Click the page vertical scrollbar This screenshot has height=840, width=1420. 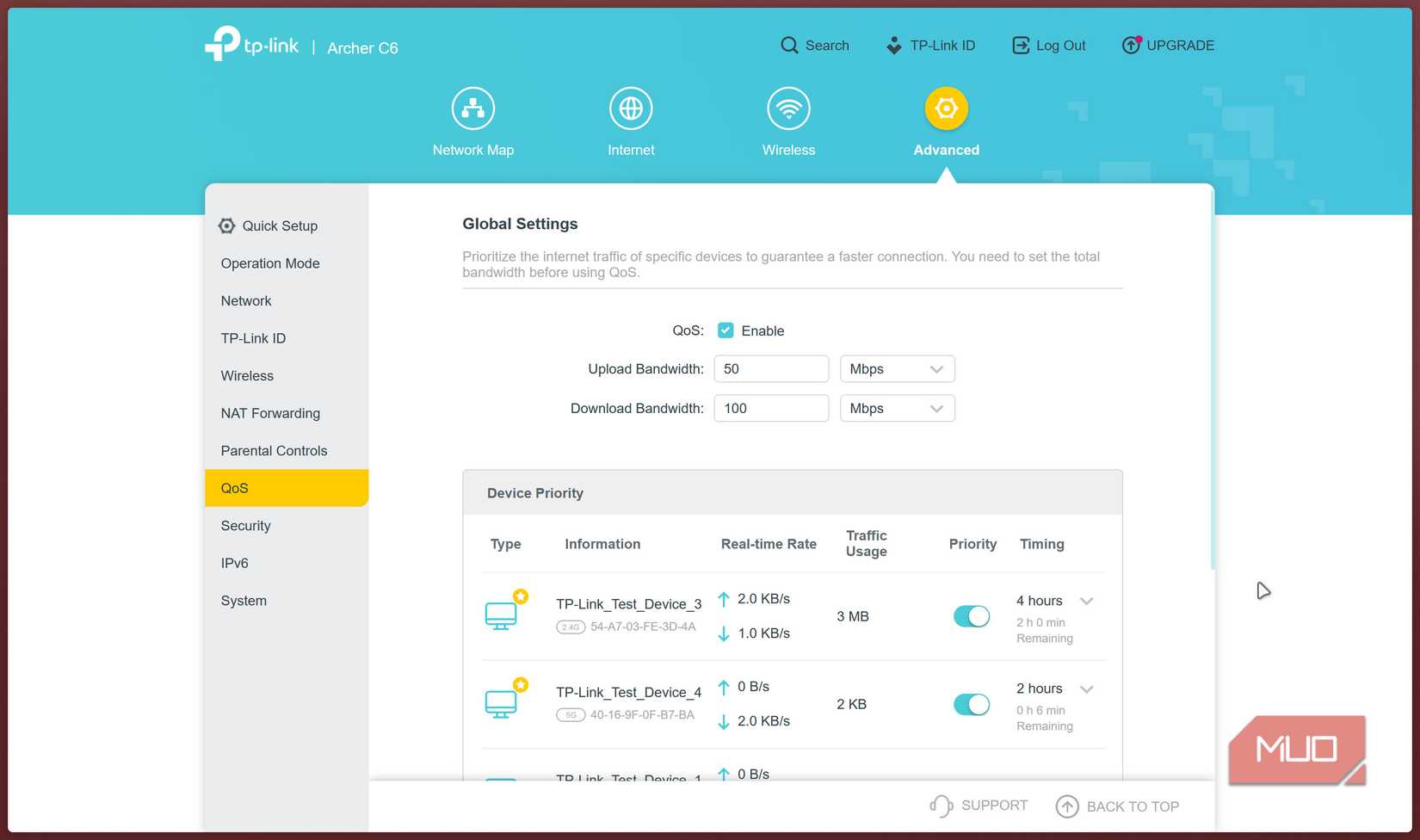[1213, 379]
